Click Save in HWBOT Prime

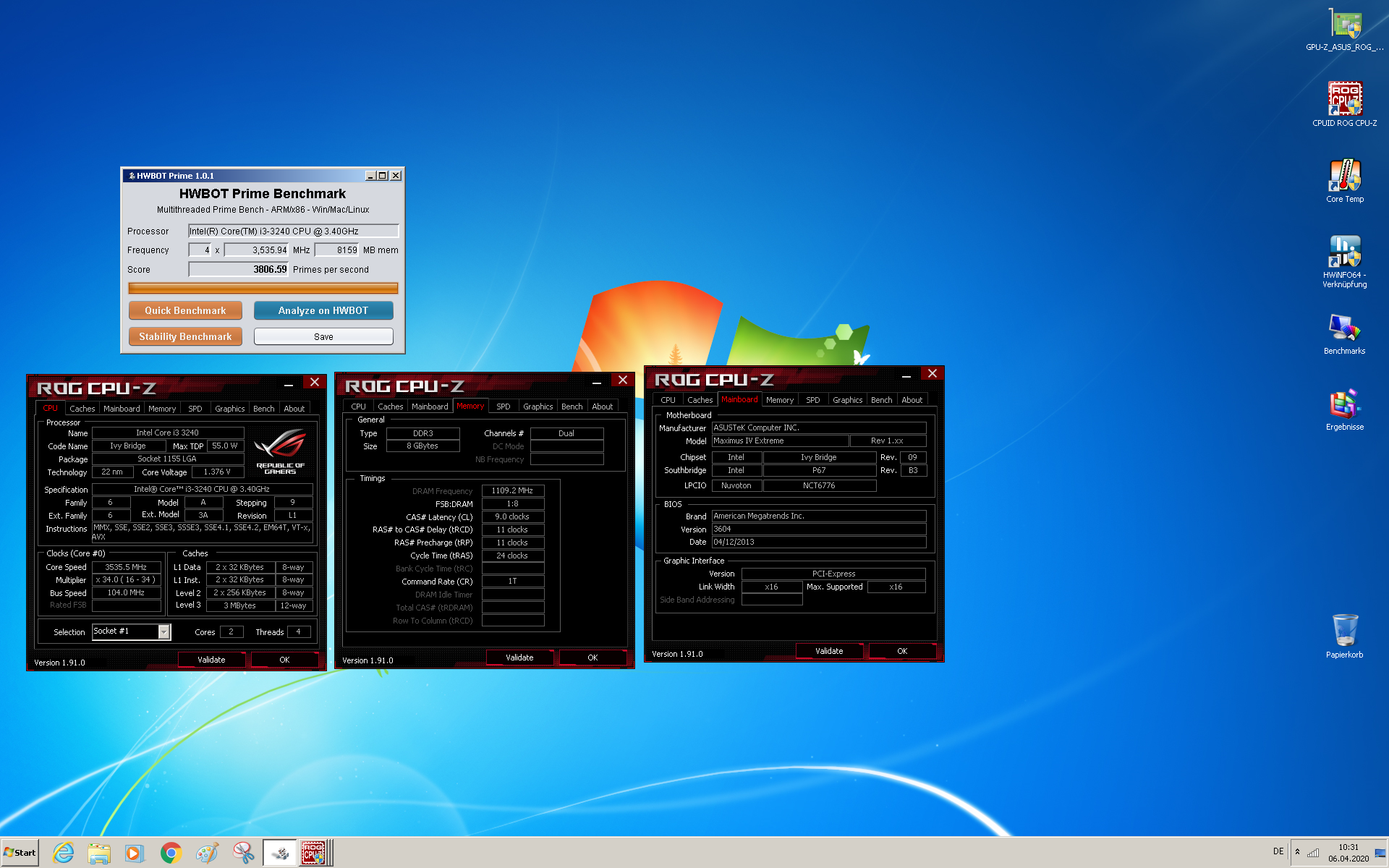pos(323,336)
